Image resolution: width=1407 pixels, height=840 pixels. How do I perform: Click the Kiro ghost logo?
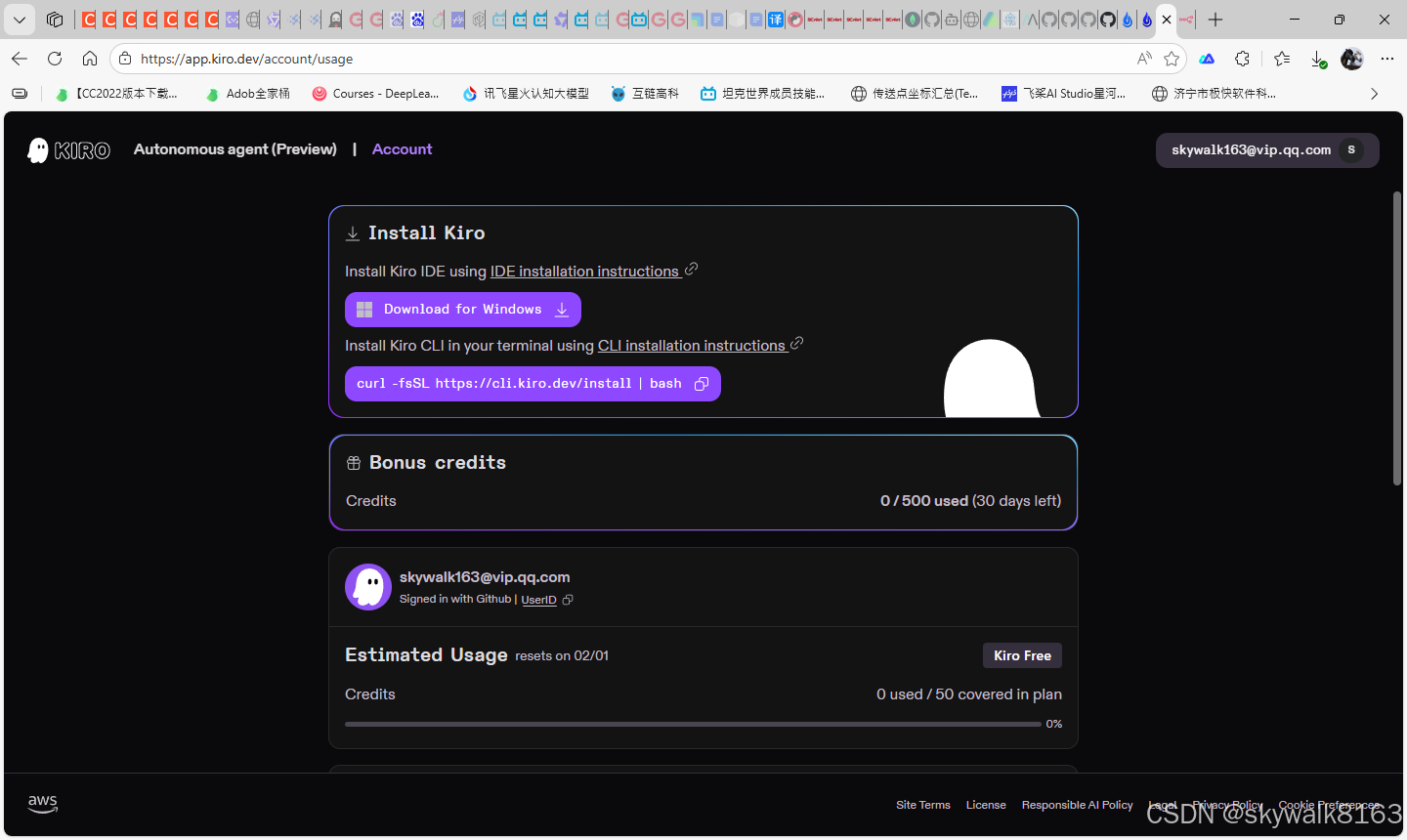[x=39, y=149]
